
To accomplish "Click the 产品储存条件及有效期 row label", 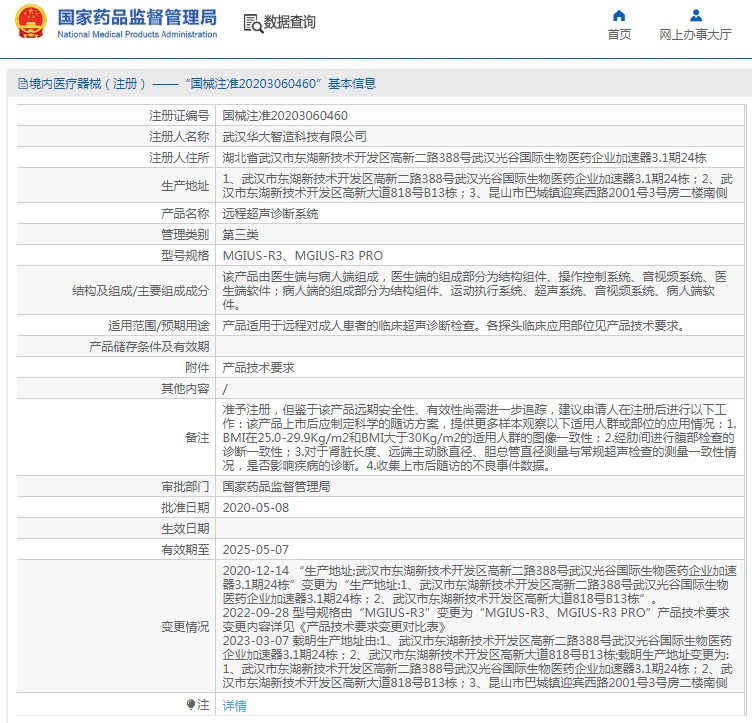I will pos(149,347).
